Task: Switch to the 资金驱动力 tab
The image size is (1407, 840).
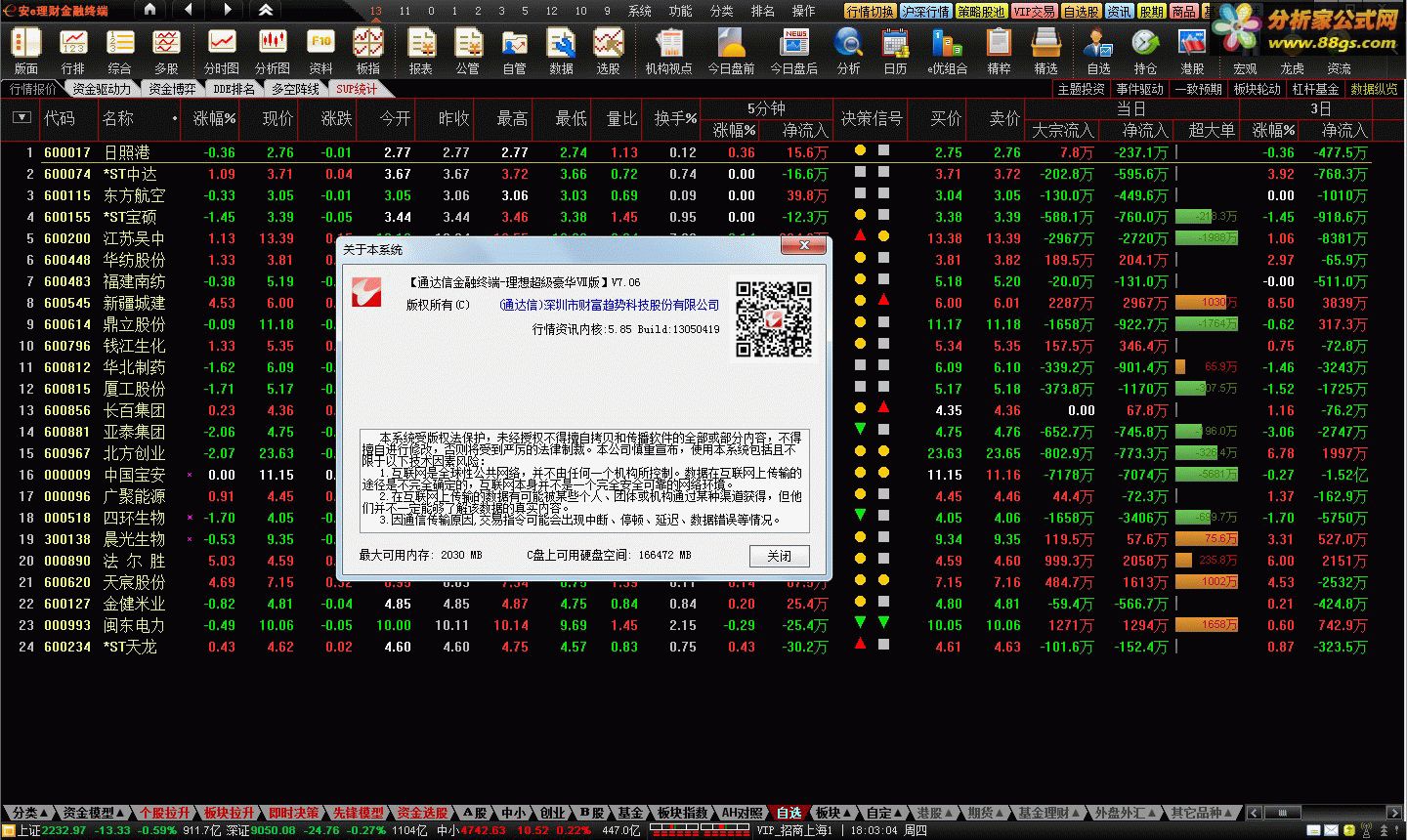Action: [102, 89]
